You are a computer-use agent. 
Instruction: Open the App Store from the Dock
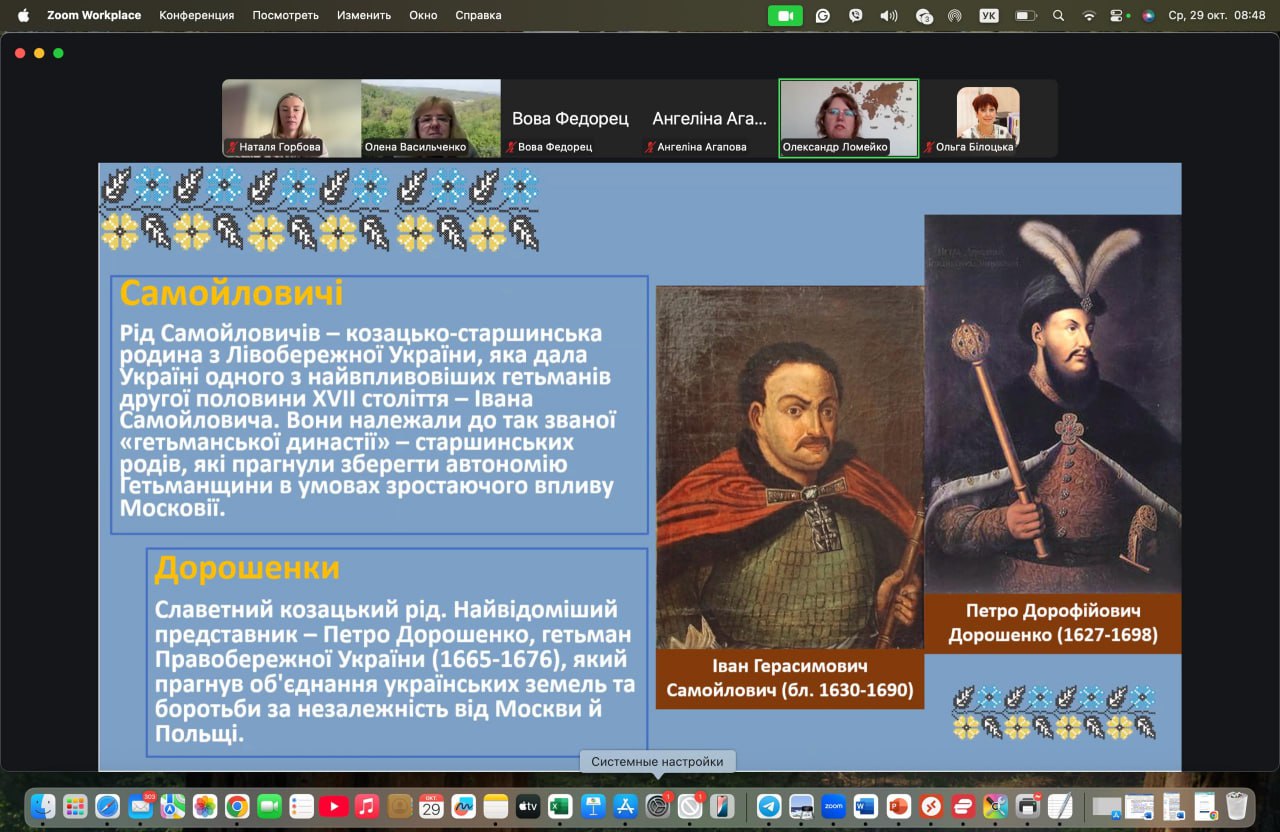(x=625, y=806)
